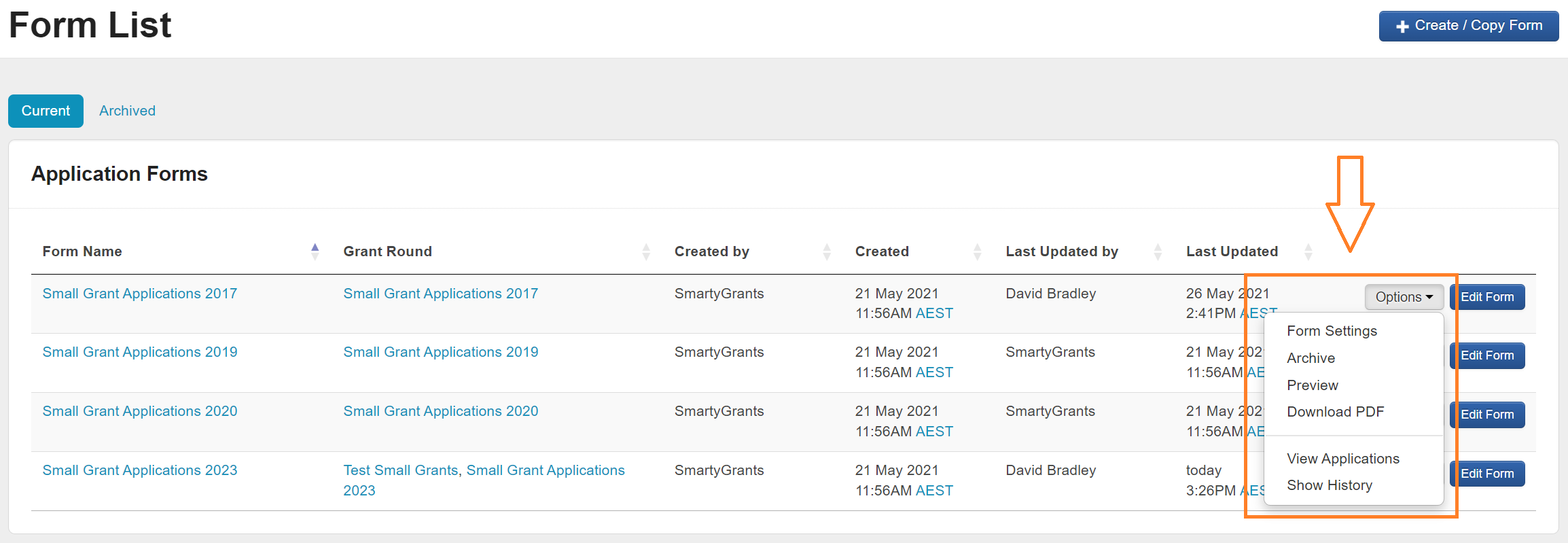Open the Test Small Grants round link
The image size is (1568, 543).
[x=400, y=470]
